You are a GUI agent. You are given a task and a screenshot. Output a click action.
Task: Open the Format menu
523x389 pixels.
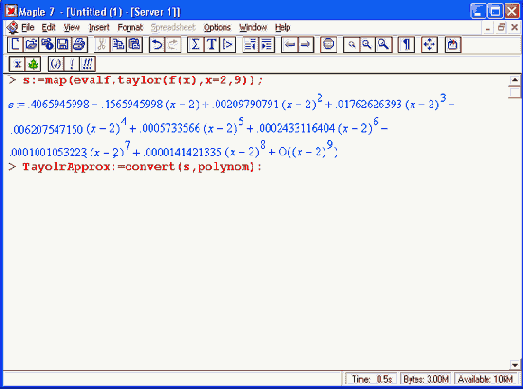[130, 27]
